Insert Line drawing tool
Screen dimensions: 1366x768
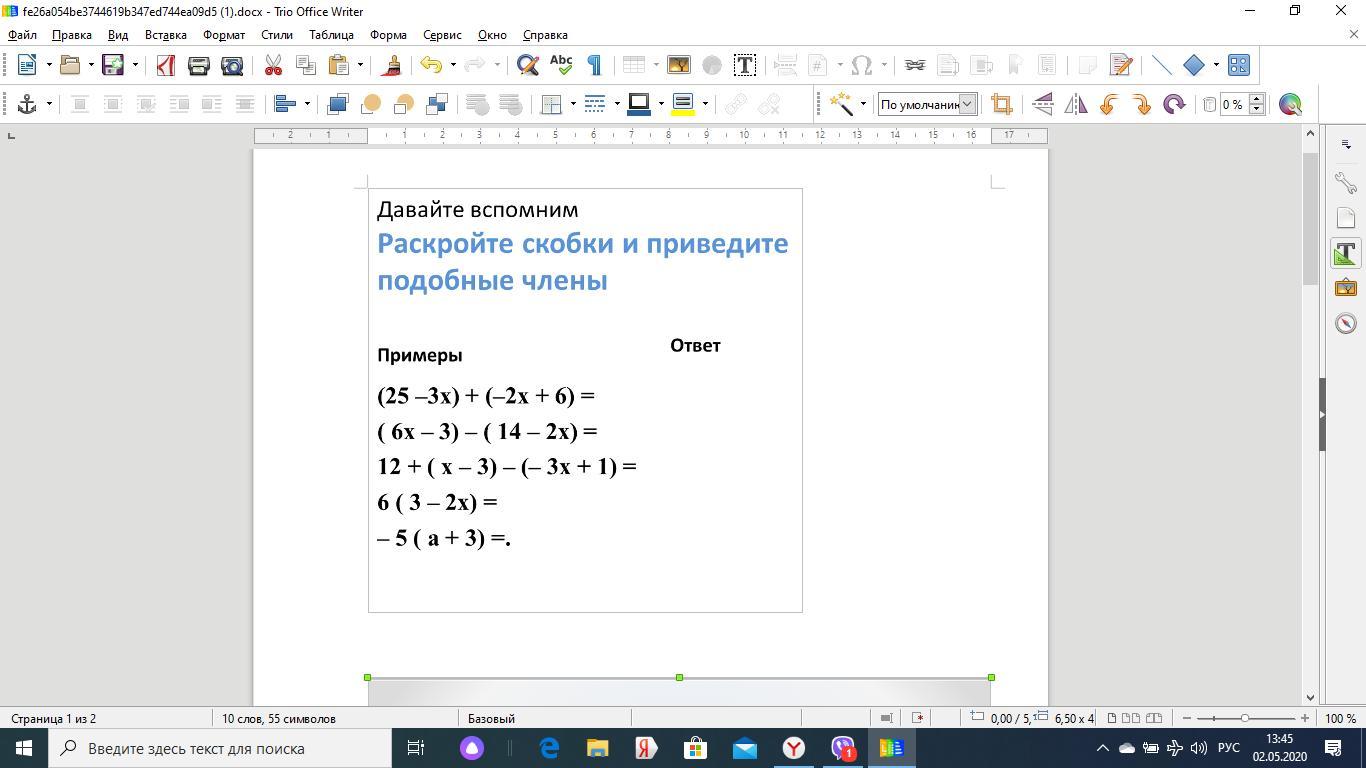pyautogui.click(x=1162, y=65)
